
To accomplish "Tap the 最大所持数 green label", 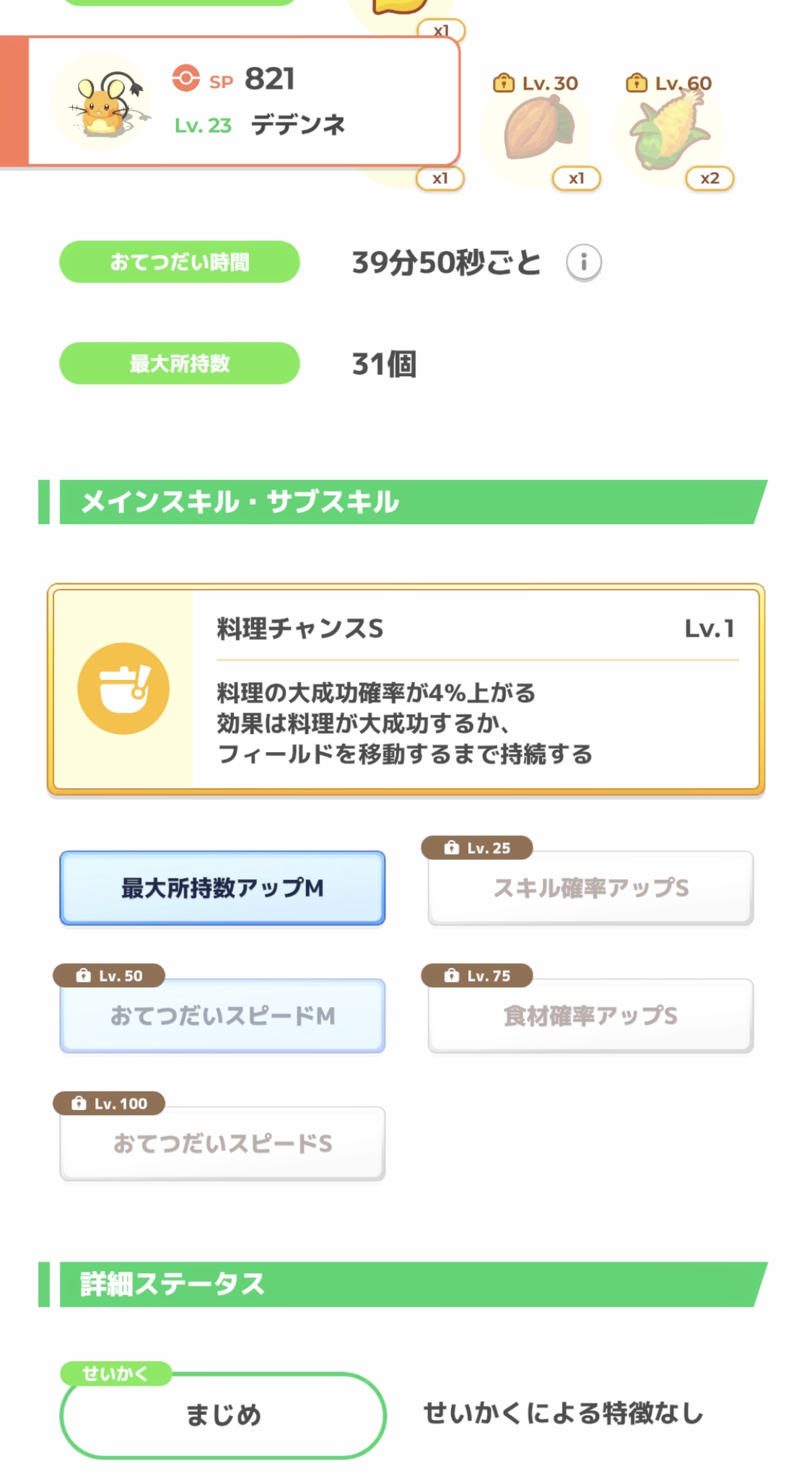I will pyautogui.click(x=179, y=363).
